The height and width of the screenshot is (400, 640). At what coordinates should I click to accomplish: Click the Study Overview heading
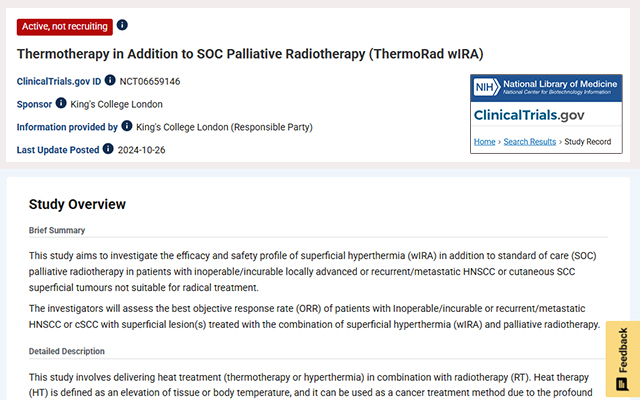tap(77, 205)
